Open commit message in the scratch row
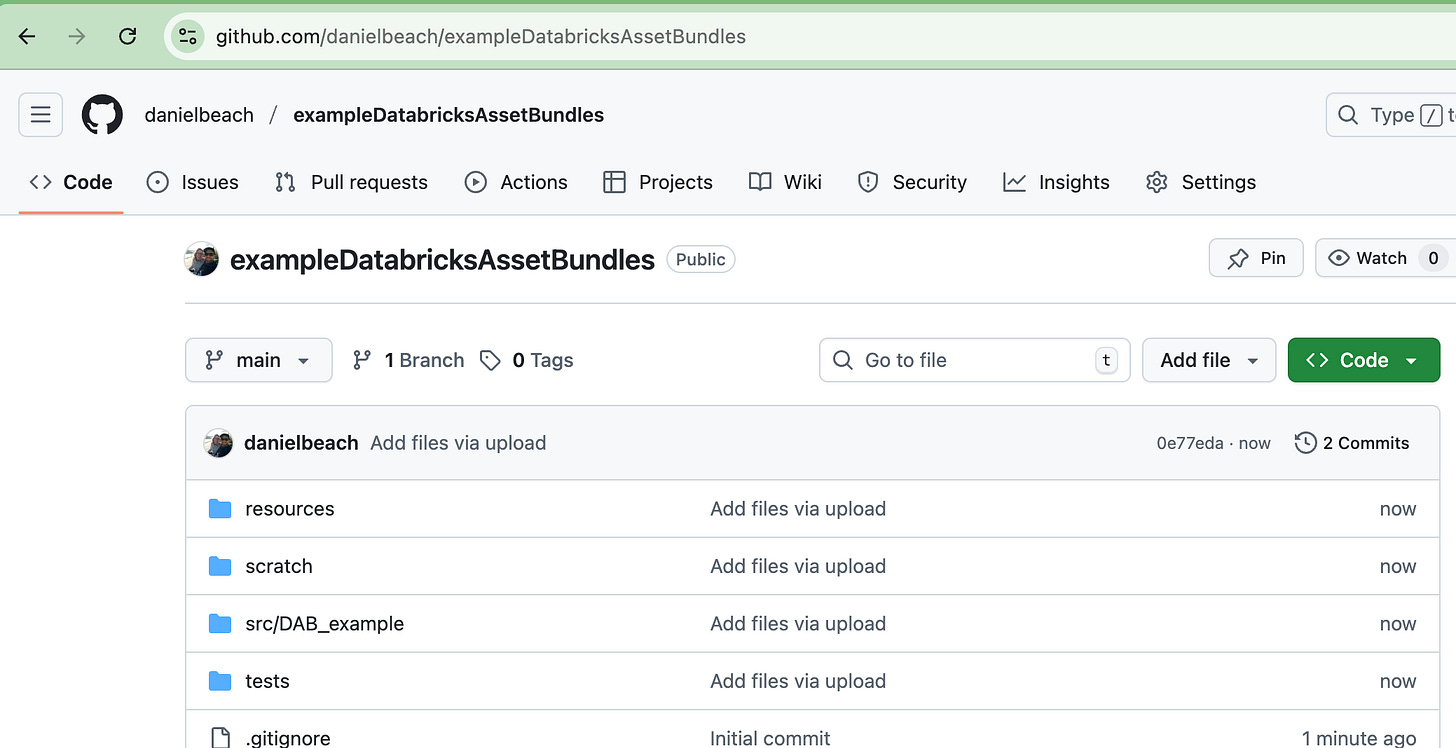The width and height of the screenshot is (1456, 748). click(798, 566)
